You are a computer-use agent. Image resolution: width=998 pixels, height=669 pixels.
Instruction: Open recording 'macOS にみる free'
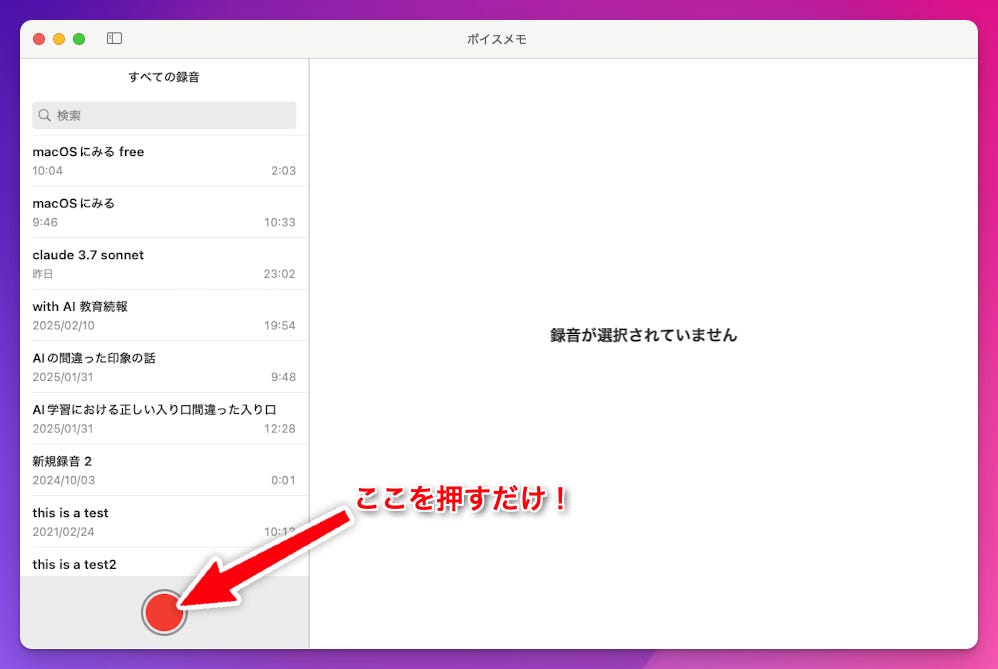coord(164,160)
